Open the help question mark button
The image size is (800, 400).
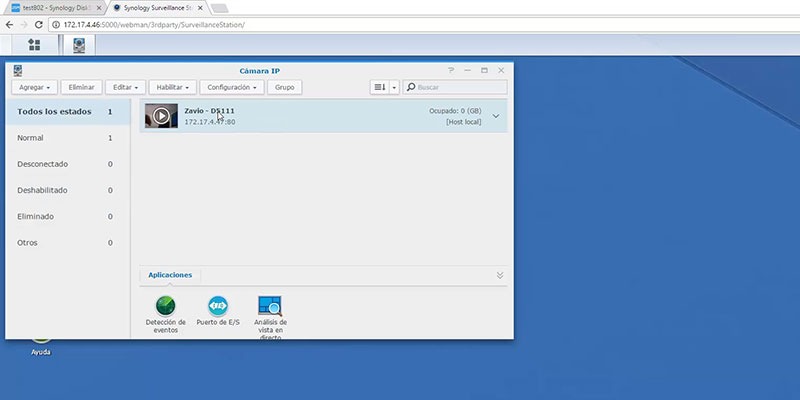[451, 70]
